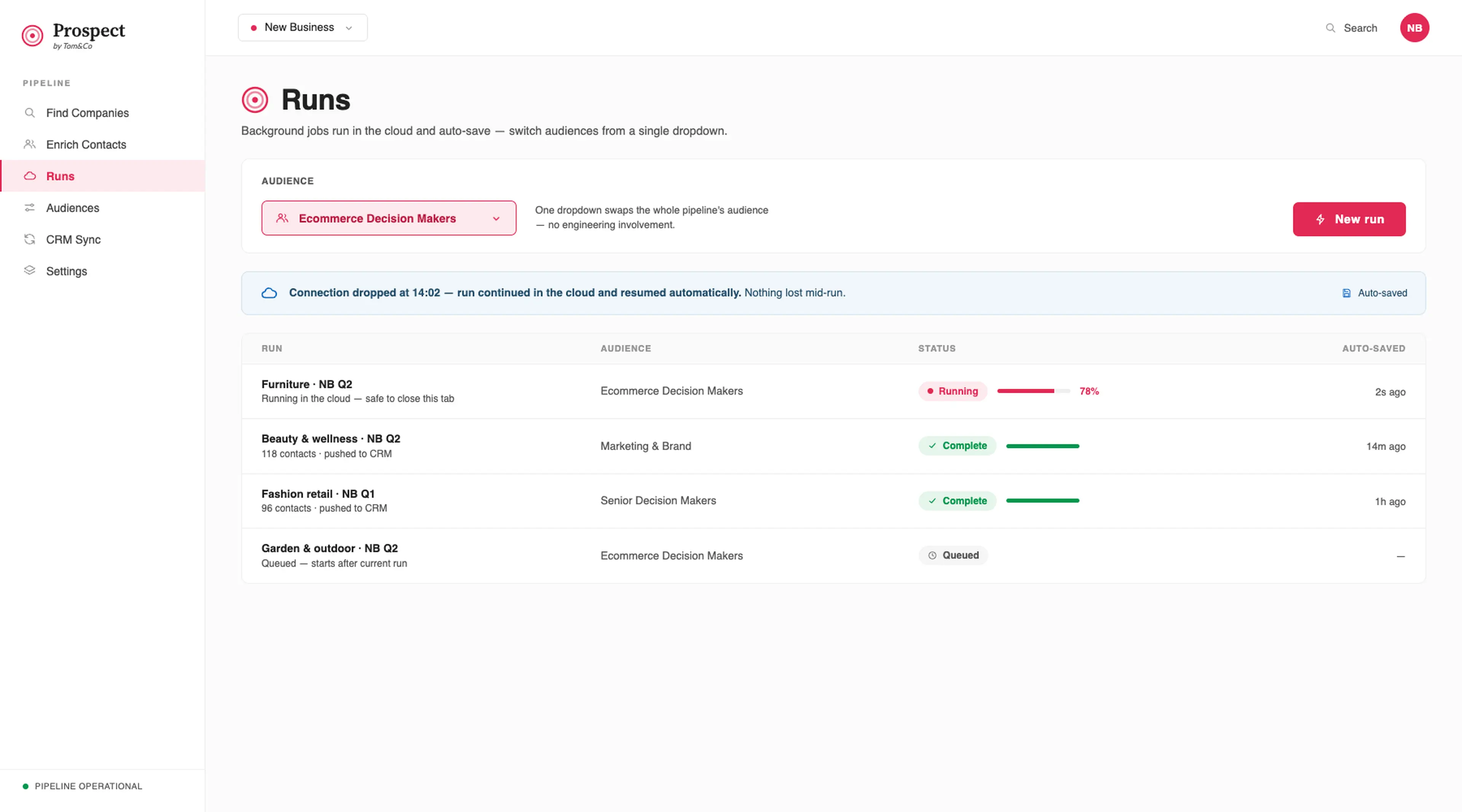Click the checkmark in Beauty & wellness Complete badge
1462x812 pixels.
pos(932,446)
